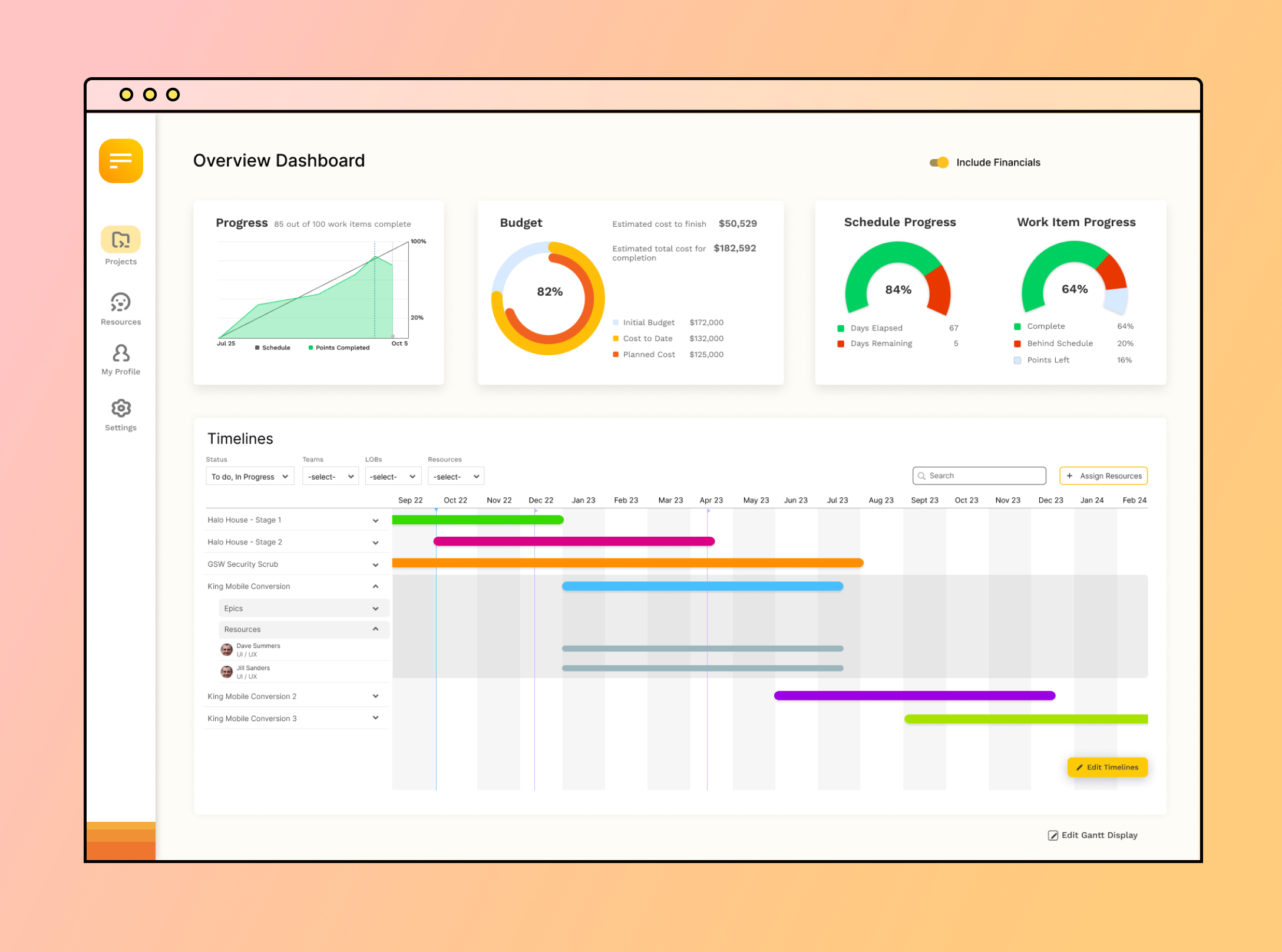Click the orange app logo icon
Viewport: 1282px width, 952px height.
click(x=121, y=161)
